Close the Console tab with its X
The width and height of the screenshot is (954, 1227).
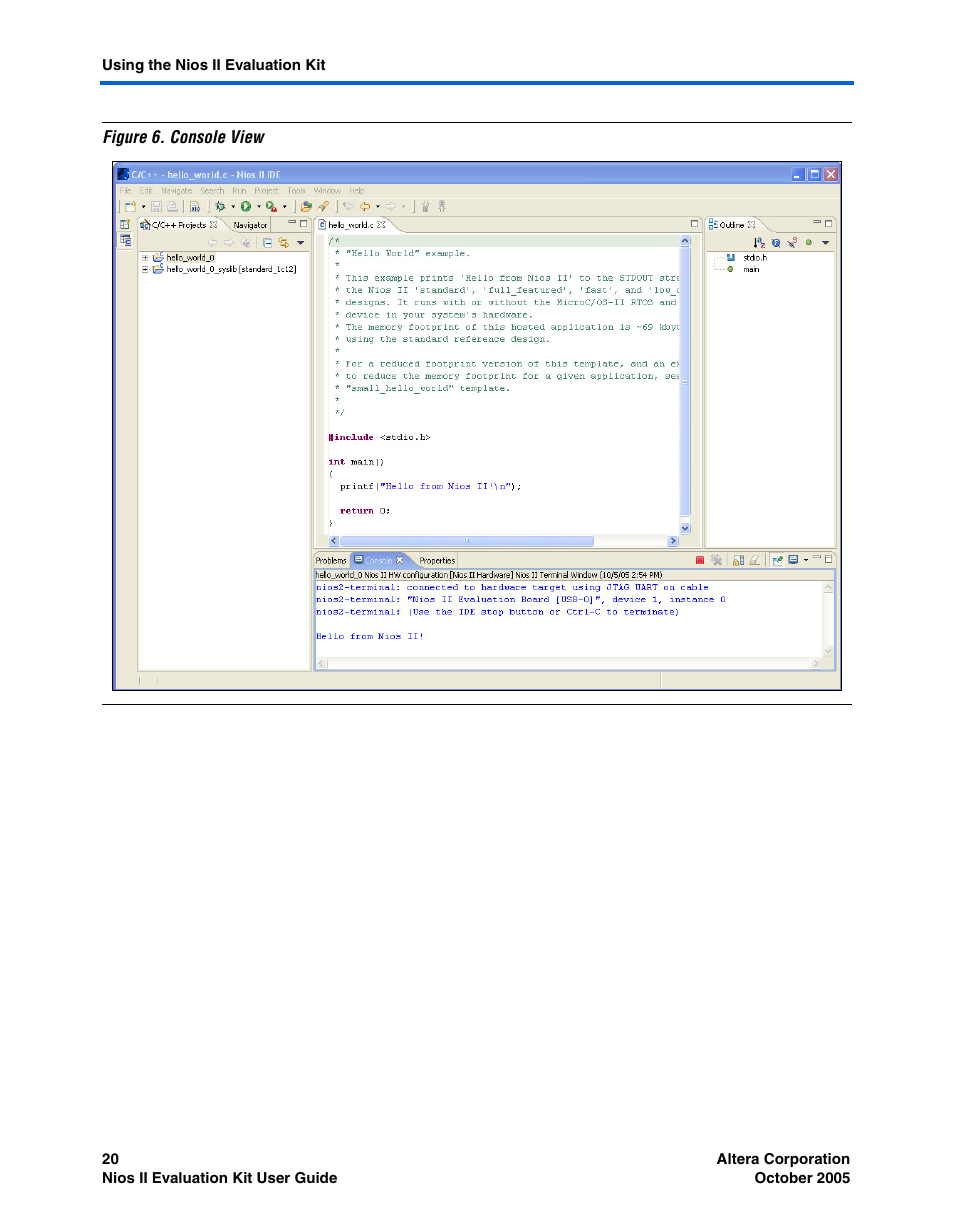point(399,561)
